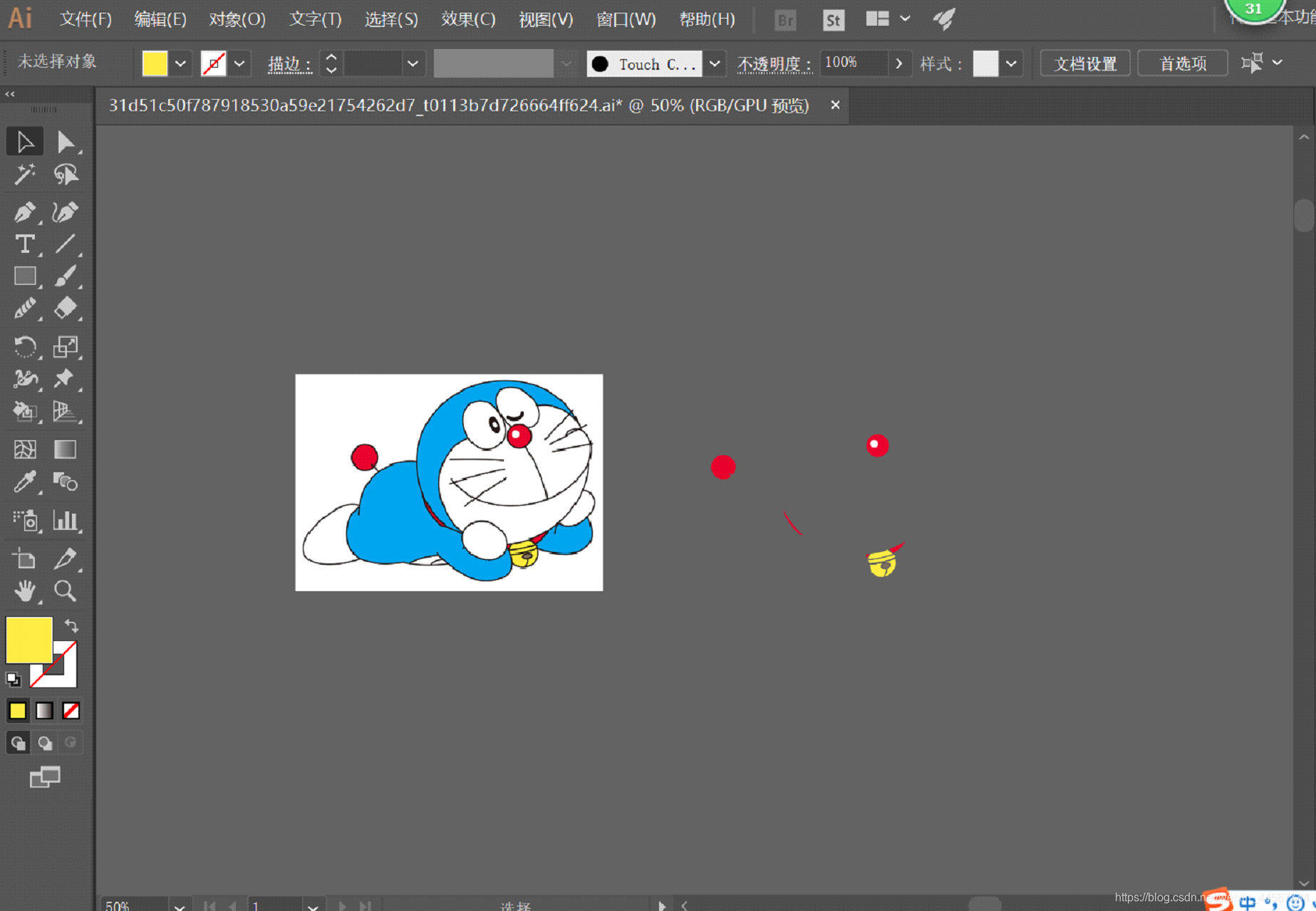The image size is (1316, 911).
Task: Click the 文档设置 button
Action: (1085, 63)
